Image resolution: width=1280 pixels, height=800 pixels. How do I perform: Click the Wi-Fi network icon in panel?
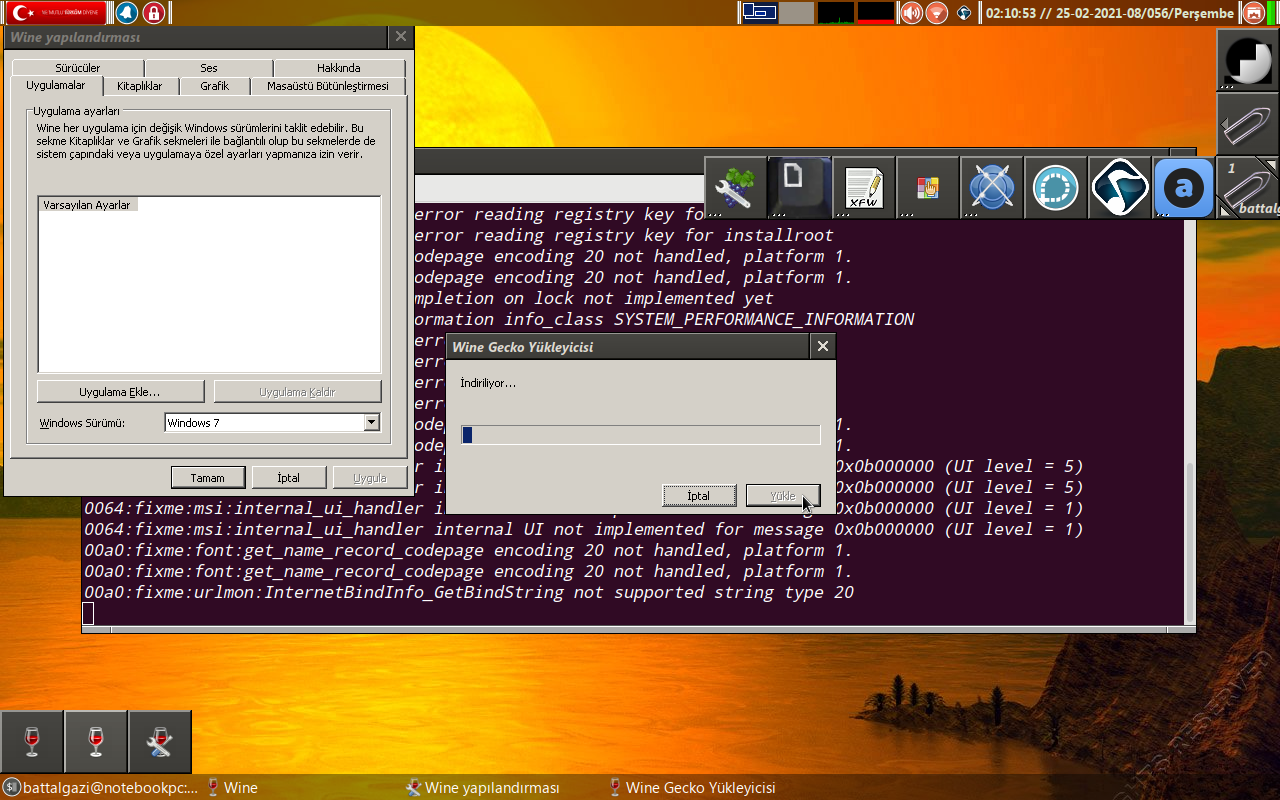coord(936,13)
